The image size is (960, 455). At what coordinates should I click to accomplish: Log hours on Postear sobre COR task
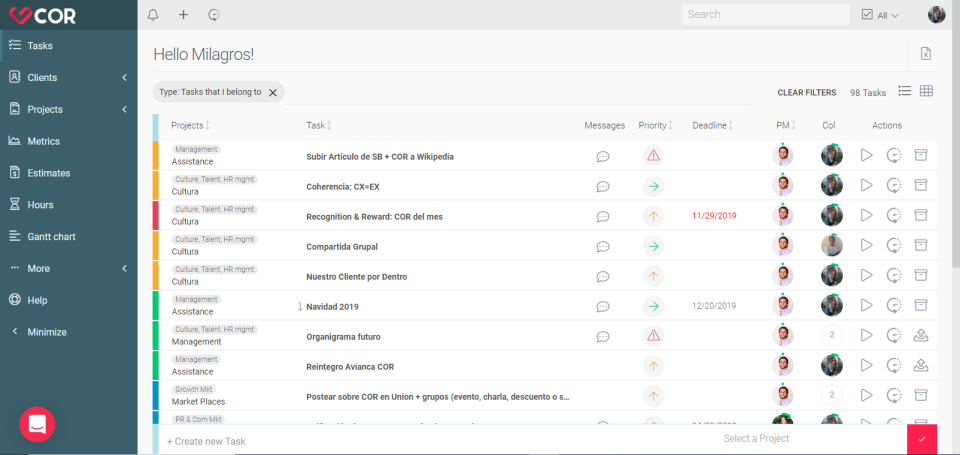[894, 395]
